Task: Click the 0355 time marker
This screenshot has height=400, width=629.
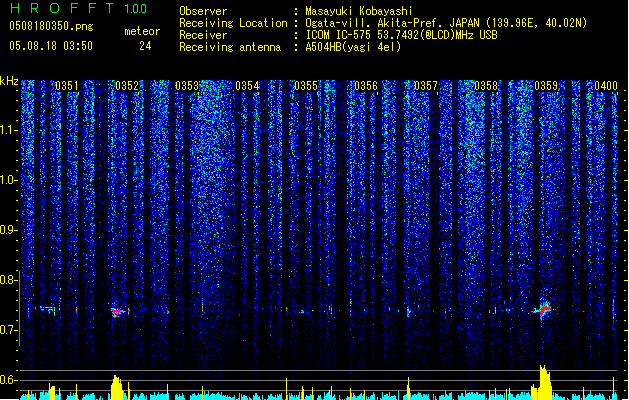Action: (306, 86)
